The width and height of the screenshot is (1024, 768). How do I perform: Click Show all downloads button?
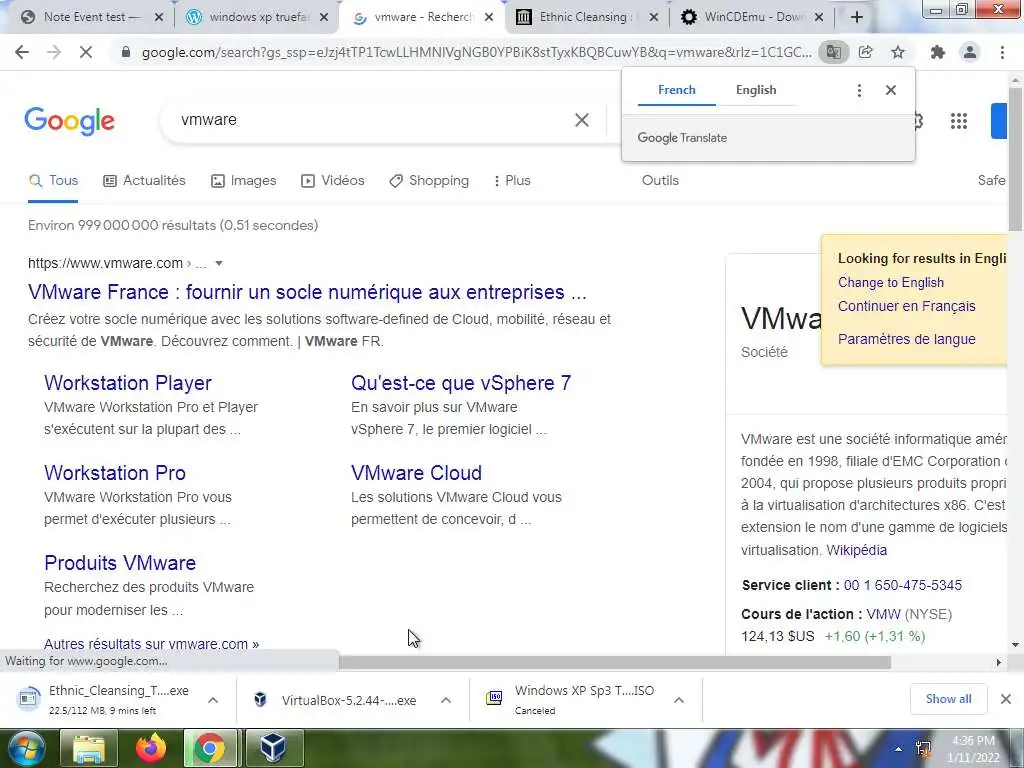948,699
